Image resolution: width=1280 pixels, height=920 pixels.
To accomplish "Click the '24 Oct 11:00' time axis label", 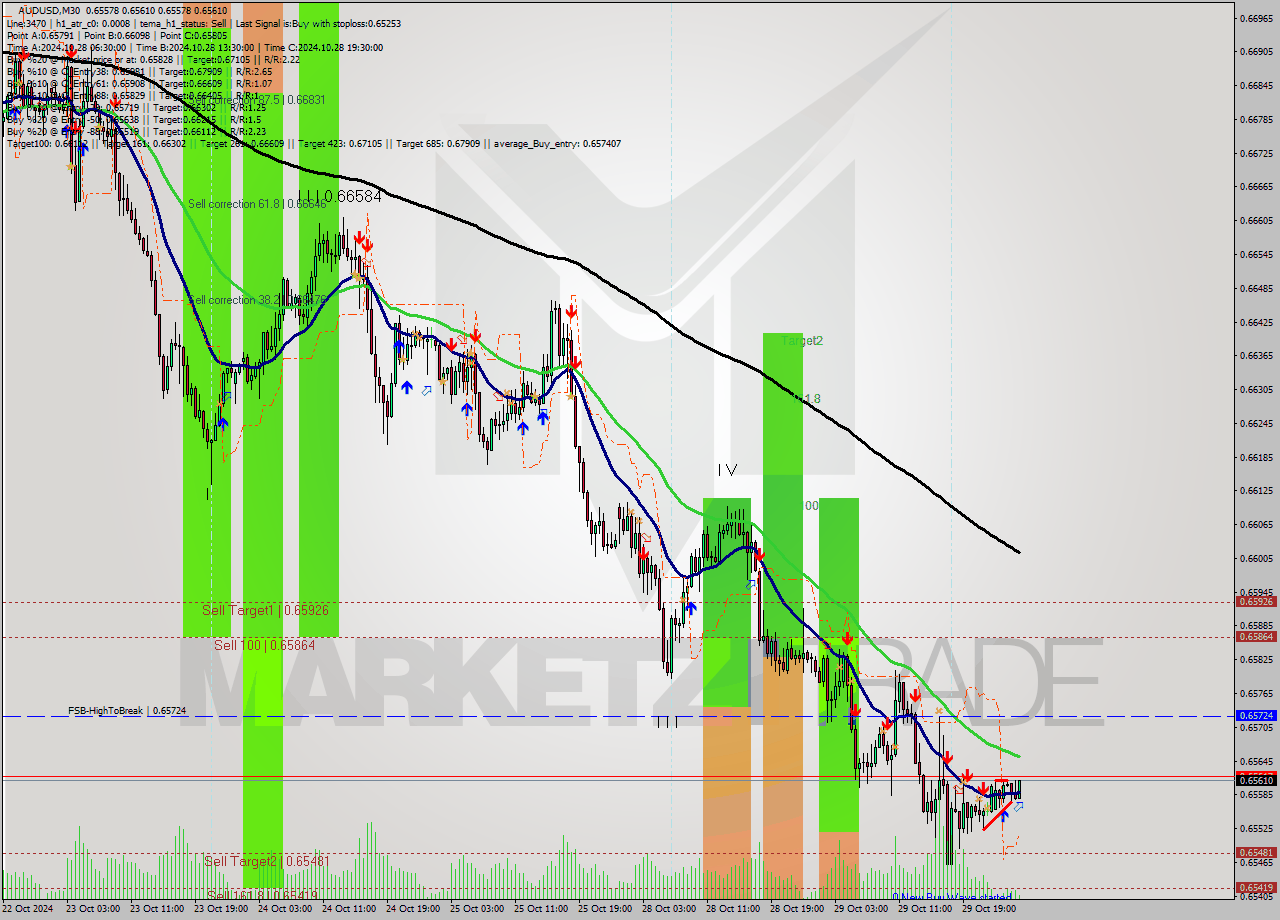I will pos(349,909).
